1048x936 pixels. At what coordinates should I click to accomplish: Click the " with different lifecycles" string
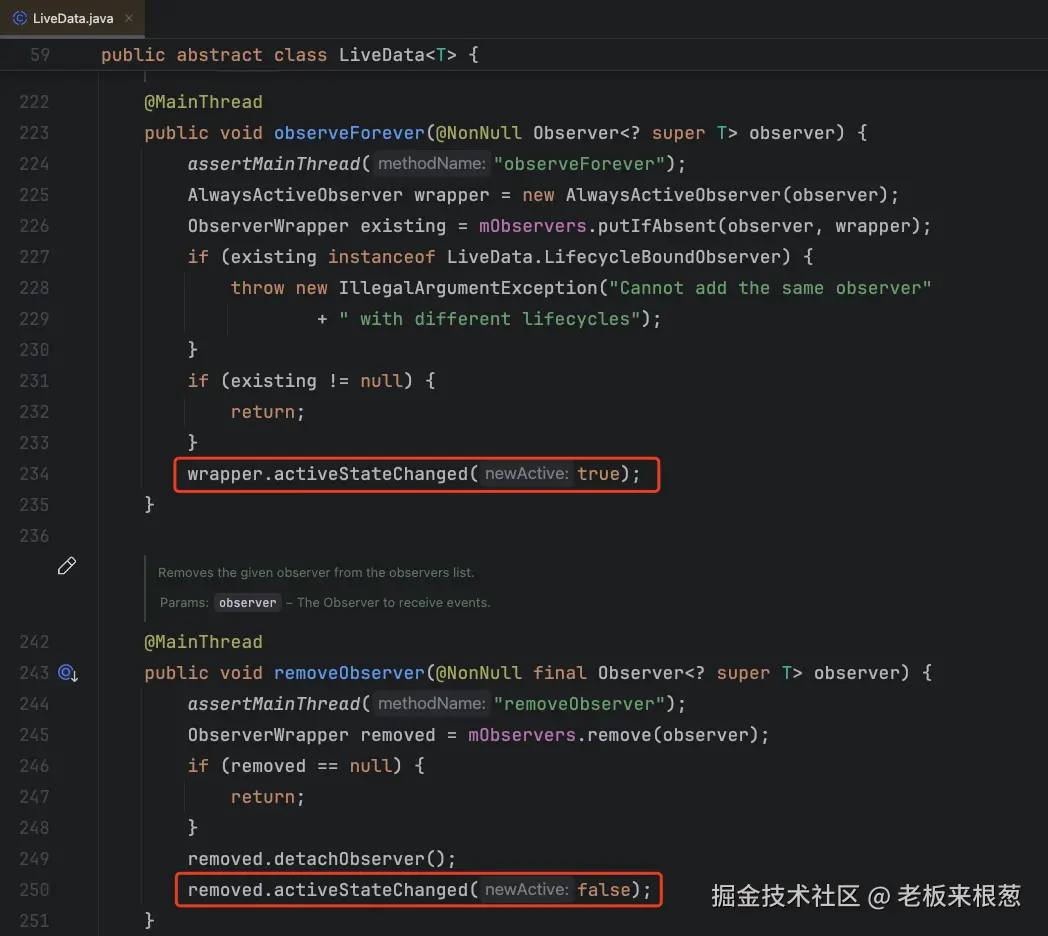(x=489, y=319)
